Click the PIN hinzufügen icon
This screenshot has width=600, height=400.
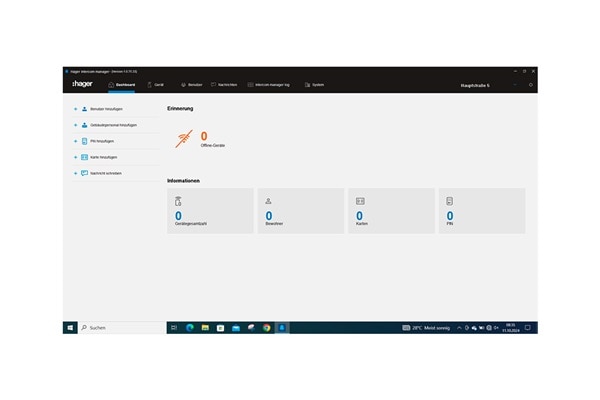pos(84,141)
